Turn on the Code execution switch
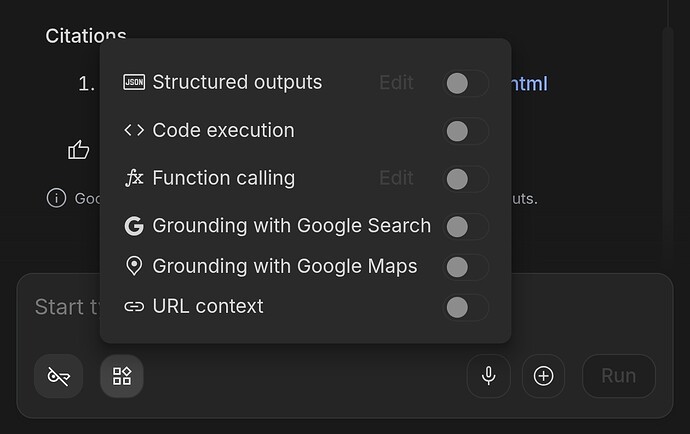Viewport: 690px width, 434px height. click(x=466, y=131)
